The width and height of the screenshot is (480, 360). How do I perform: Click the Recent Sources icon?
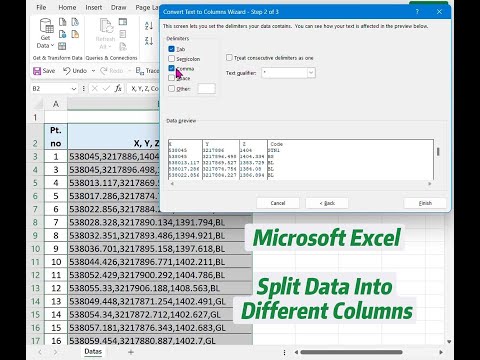point(75,22)
